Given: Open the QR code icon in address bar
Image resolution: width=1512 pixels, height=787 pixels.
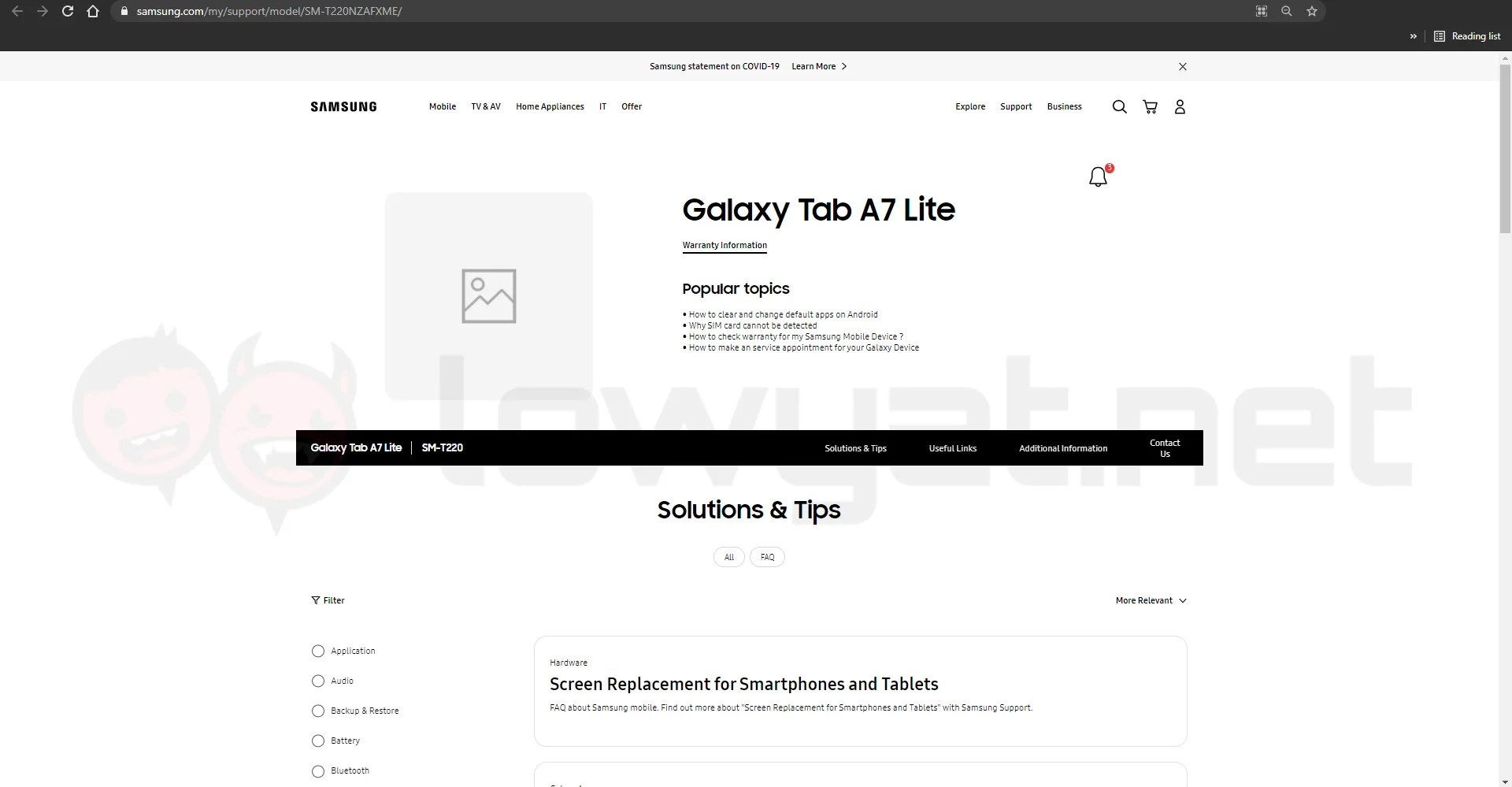Looking at the screenshot, I should 1262,11.
